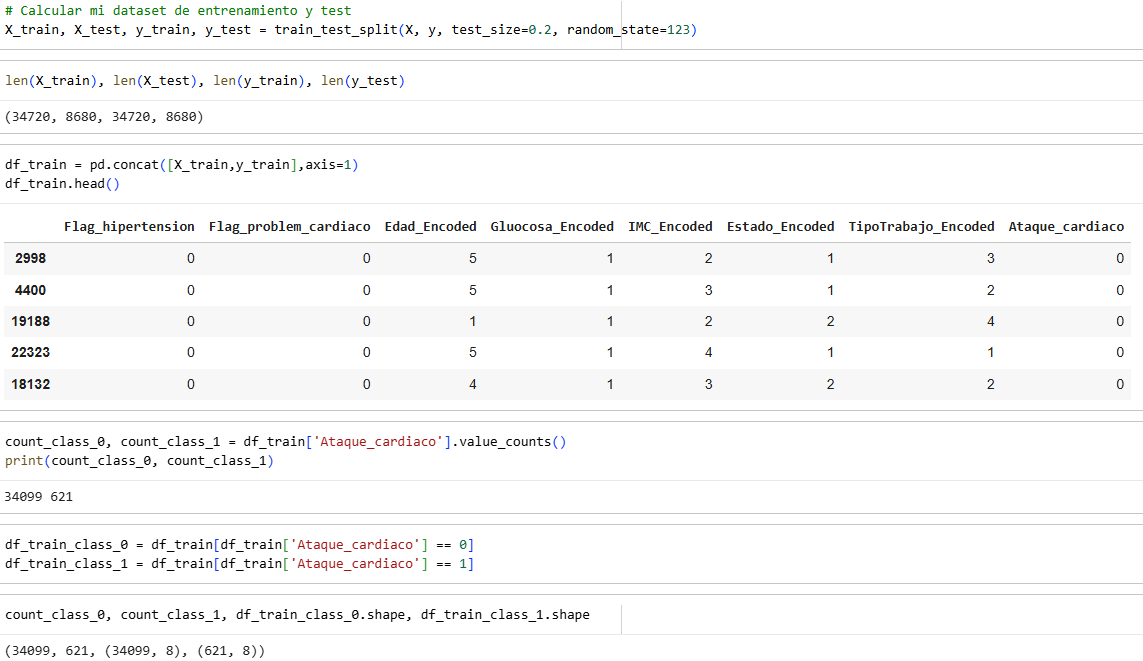1143x661 pixels.
Task: Select the Edad_Encoded column header
Action: tap(430, 227)
